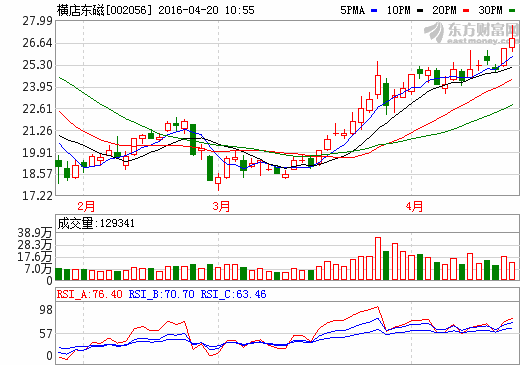Click the 19.91 price axis label
The image size is (520, 365).
pyautogui.click(x=37, y=153)
